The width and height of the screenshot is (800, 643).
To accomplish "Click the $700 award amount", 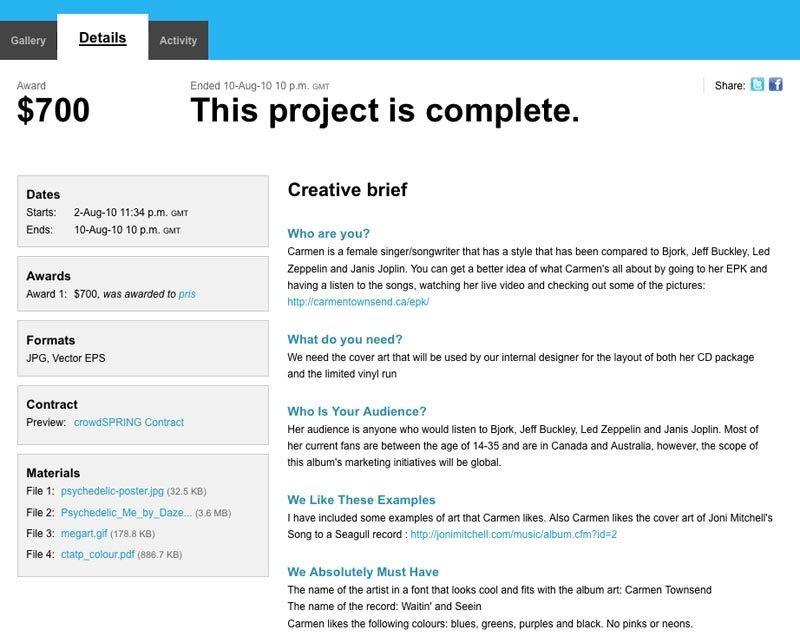I will [53, 110].
